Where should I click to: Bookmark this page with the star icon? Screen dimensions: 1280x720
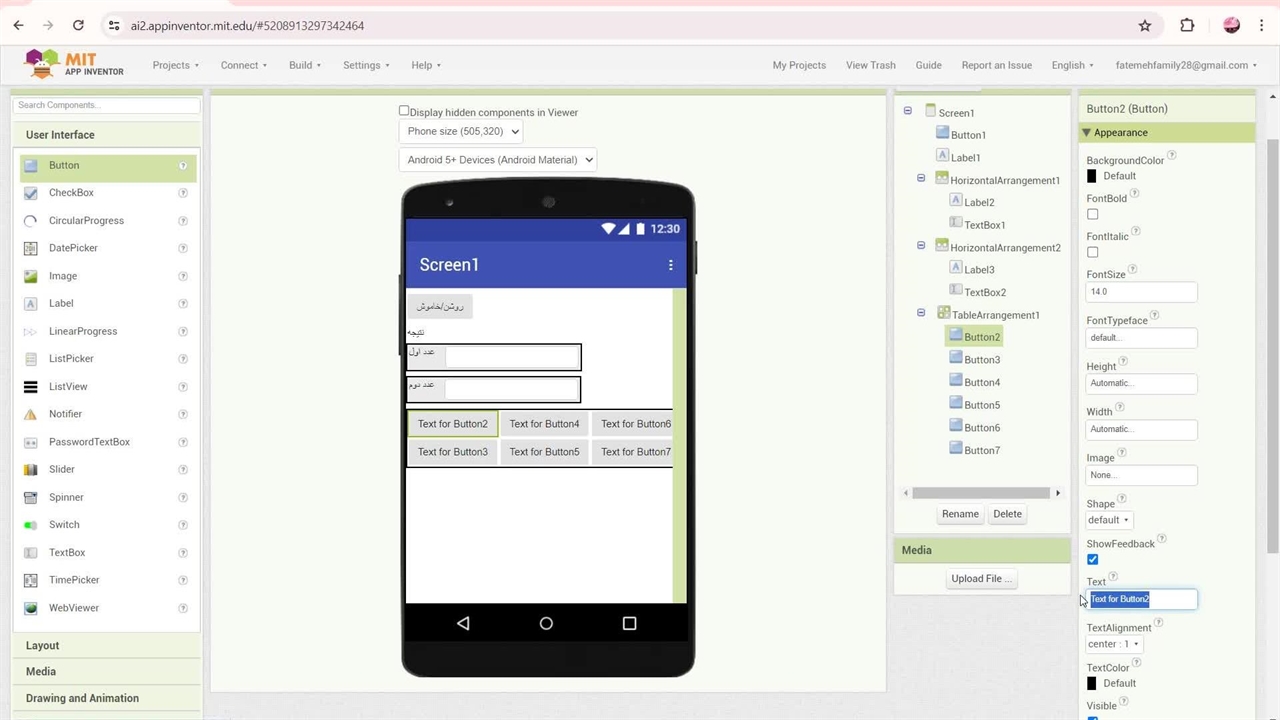[1145, 26]
